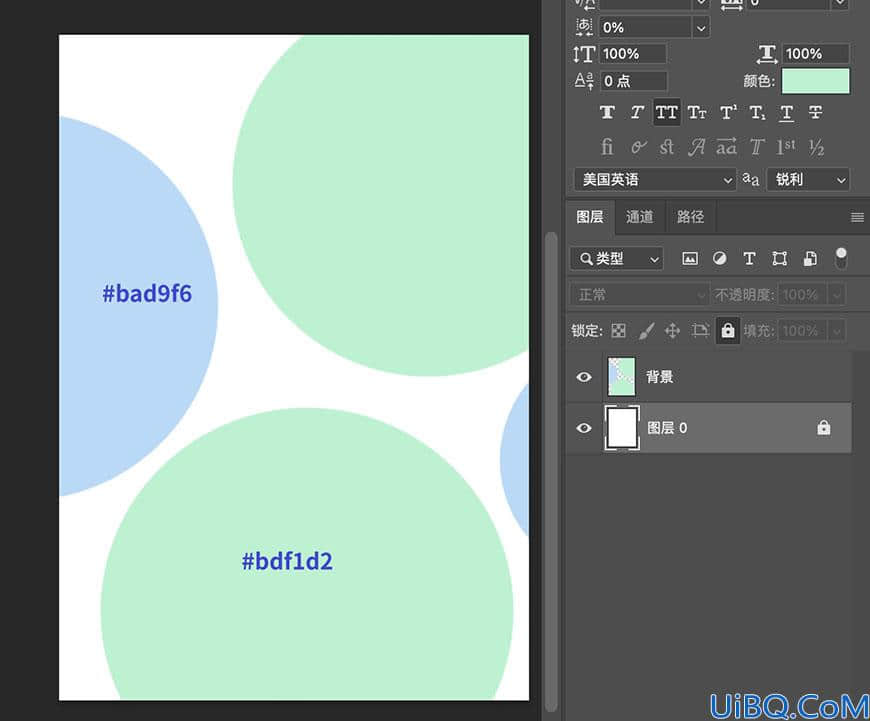This screenshot has height=721, width=870.
Task: Toggle Subscript text style
Action: pyautogui.click(x=757, y=113)
